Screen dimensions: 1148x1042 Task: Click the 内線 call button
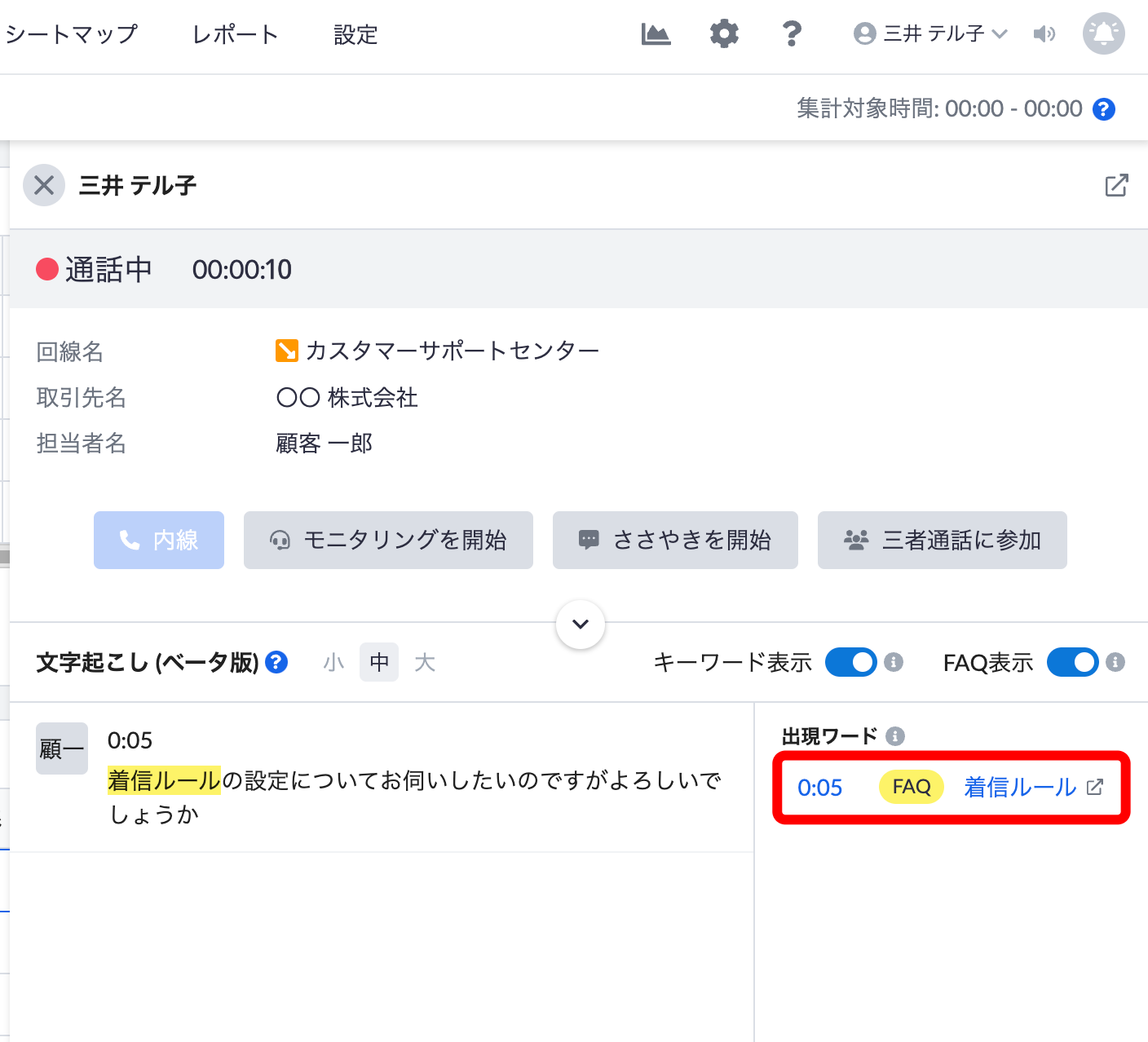click(159, 540)
